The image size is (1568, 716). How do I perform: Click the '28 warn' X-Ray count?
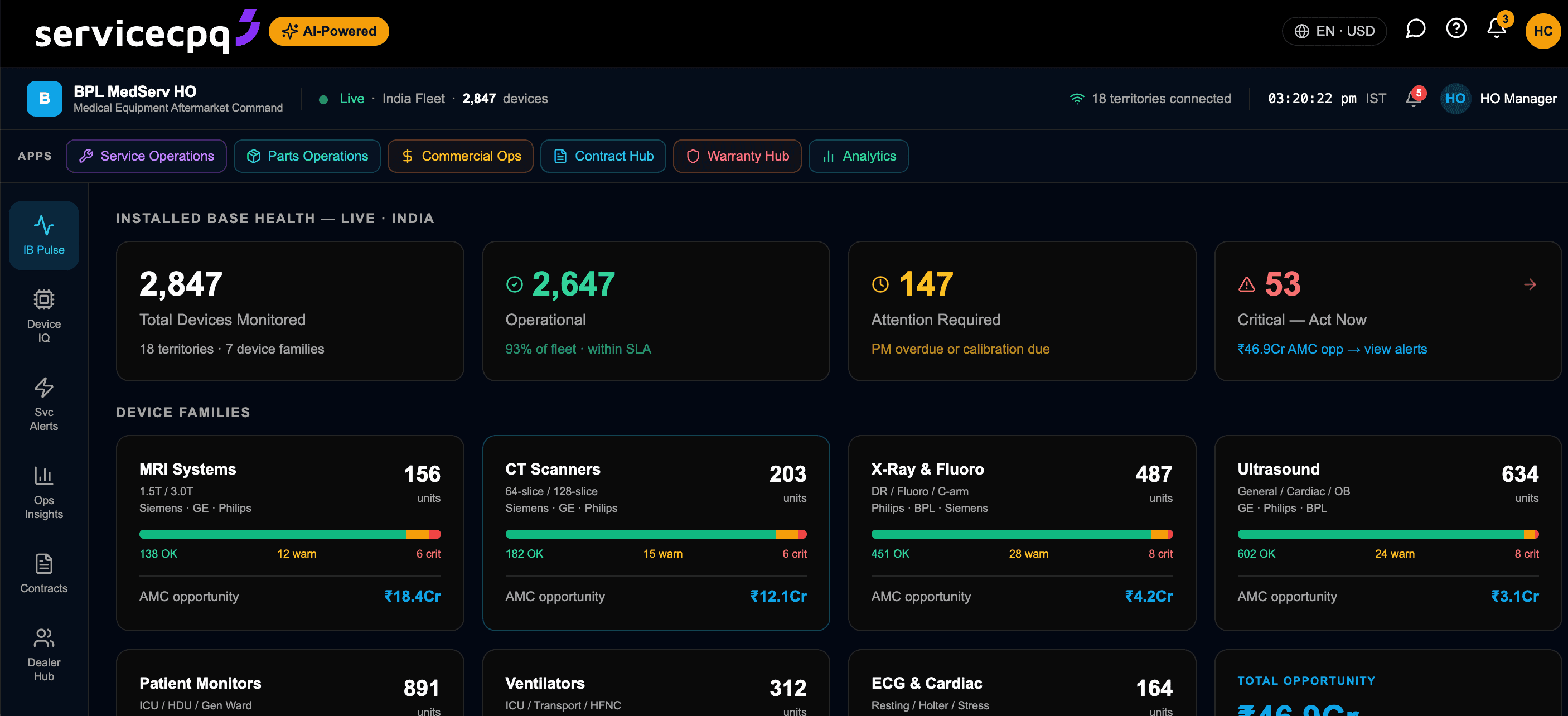[1029, 554]
